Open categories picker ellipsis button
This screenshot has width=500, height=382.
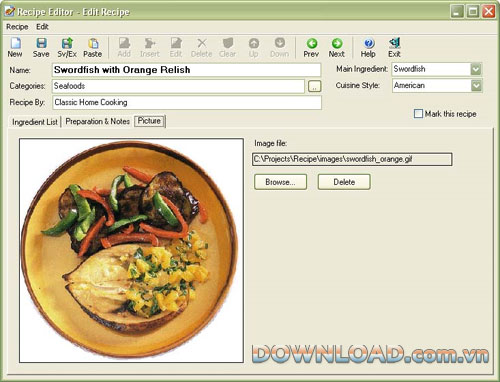(x=314, y=86)
